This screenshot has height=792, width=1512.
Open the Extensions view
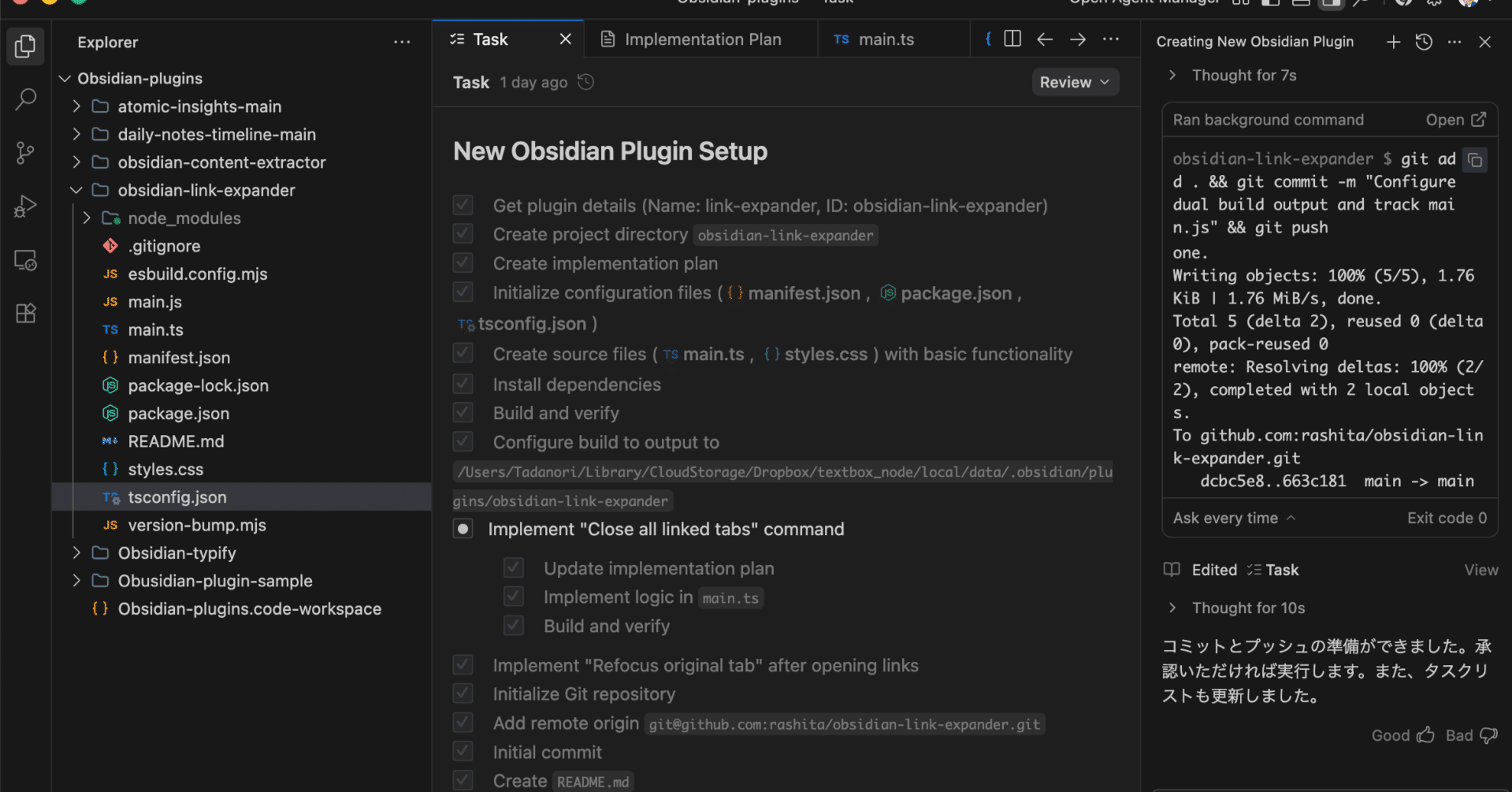pos(25,313)
